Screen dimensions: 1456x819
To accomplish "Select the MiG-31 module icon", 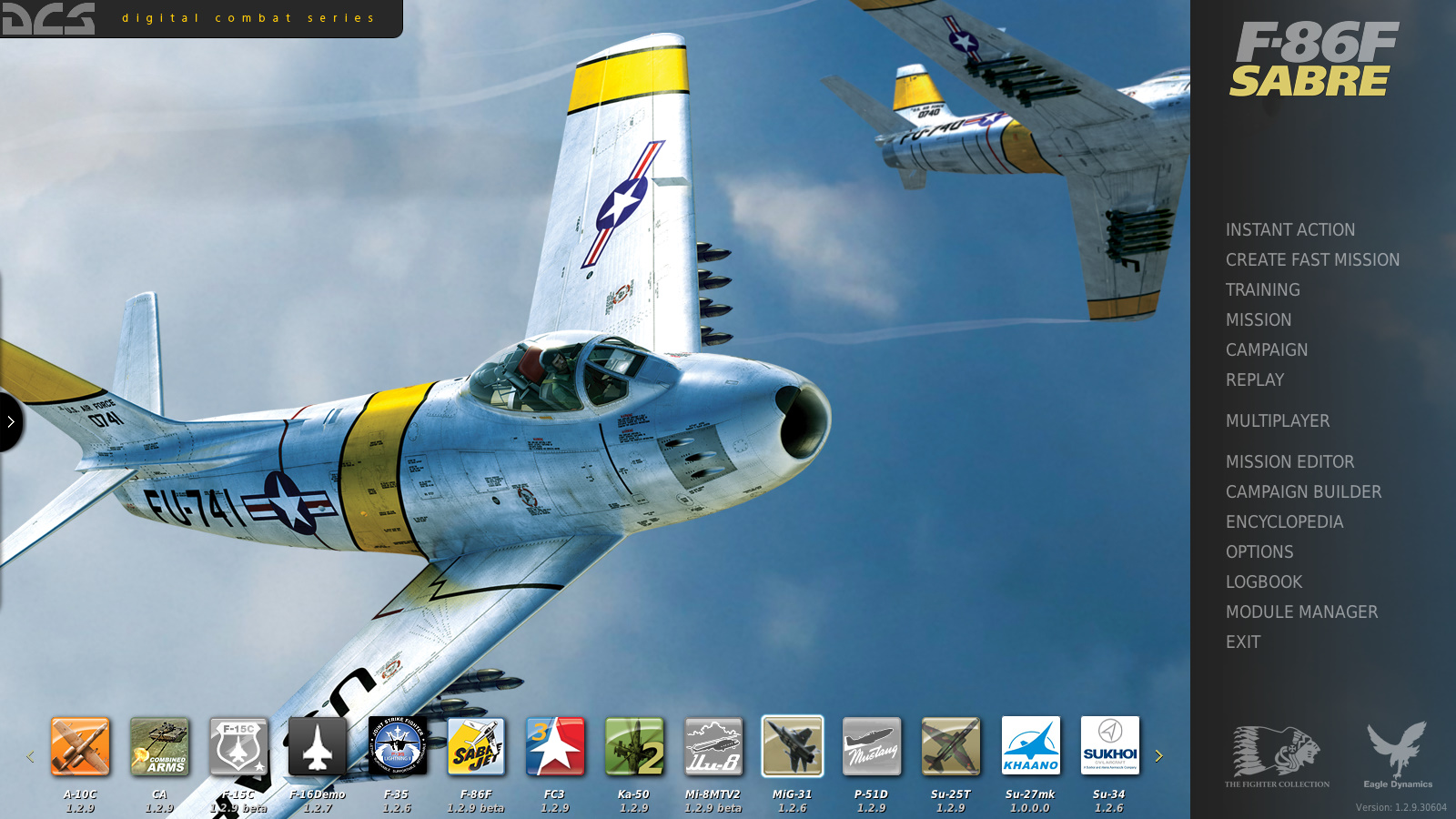I will pyautogui.click(x=793, y=746).
